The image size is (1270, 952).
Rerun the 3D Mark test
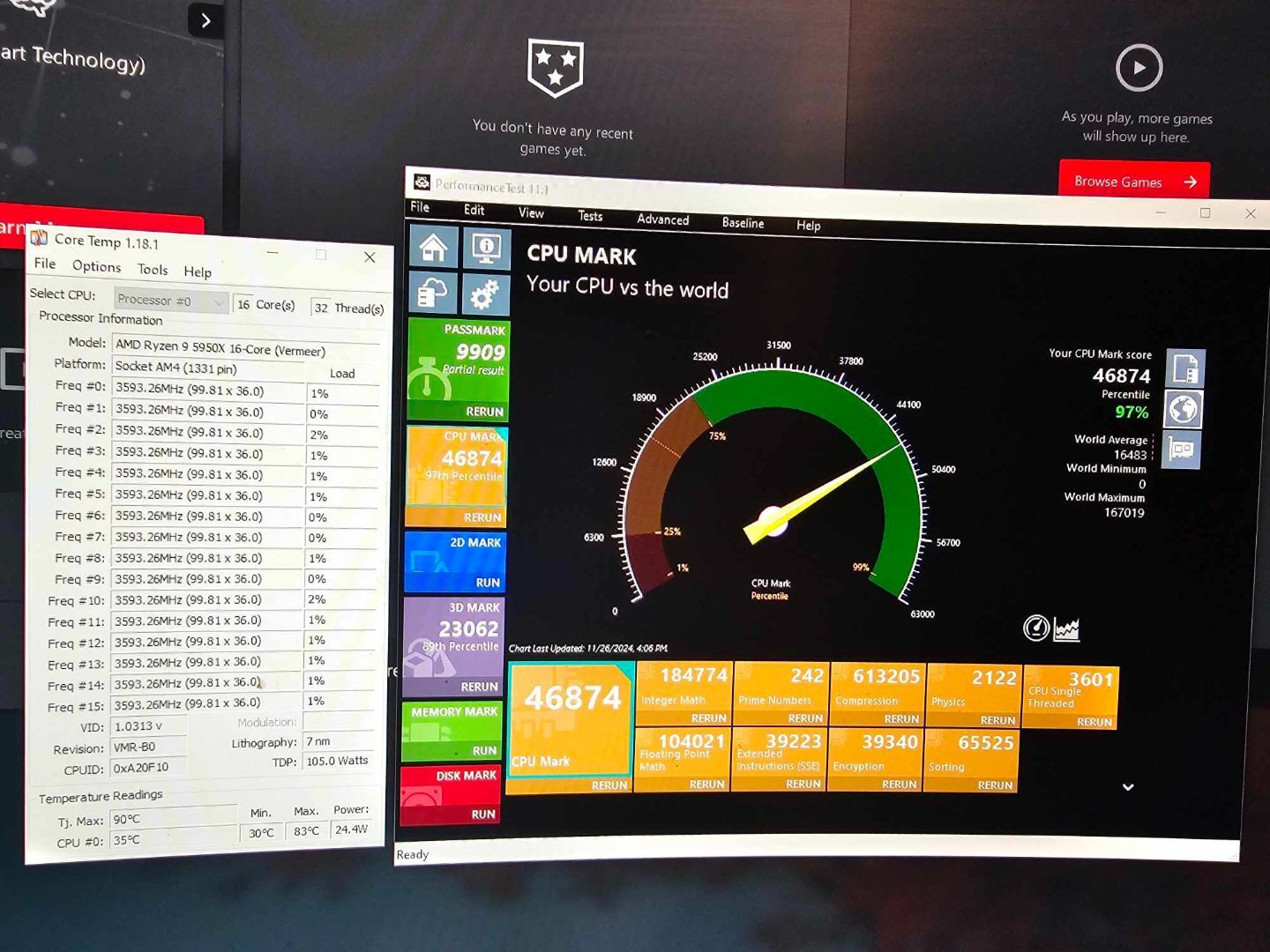(479, 687)
